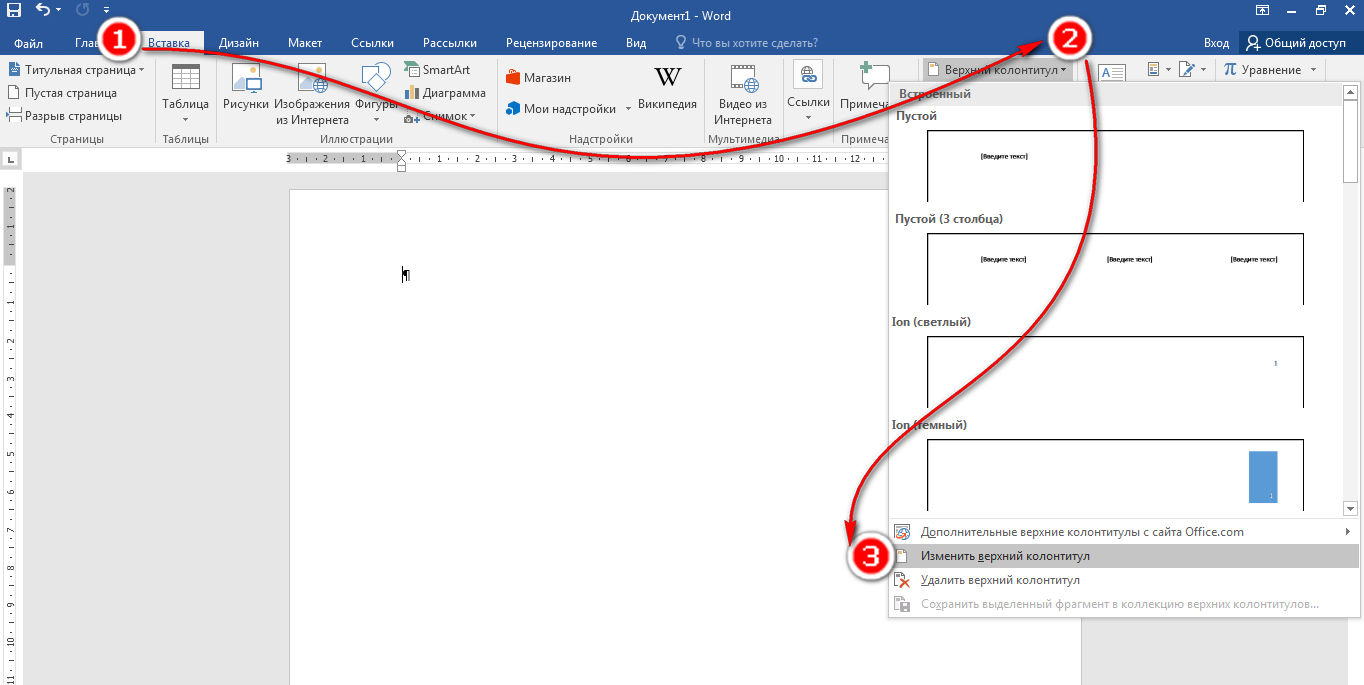Expand the Титульная страница dropdown
Image resolution: width=1364 pixels, height=685 pixels.
click(76, 70)
